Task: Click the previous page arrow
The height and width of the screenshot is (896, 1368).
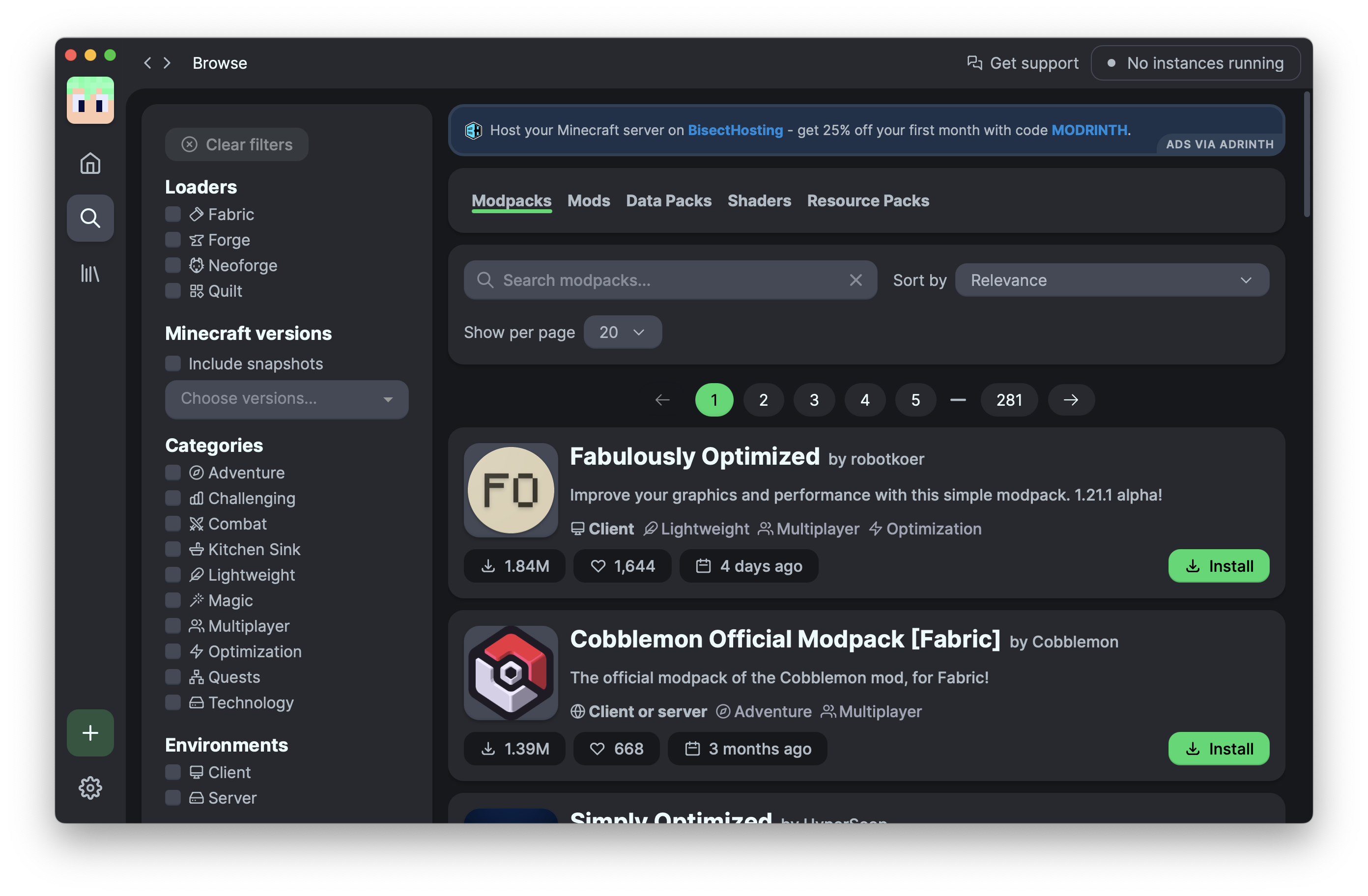Action: point(663,399)
